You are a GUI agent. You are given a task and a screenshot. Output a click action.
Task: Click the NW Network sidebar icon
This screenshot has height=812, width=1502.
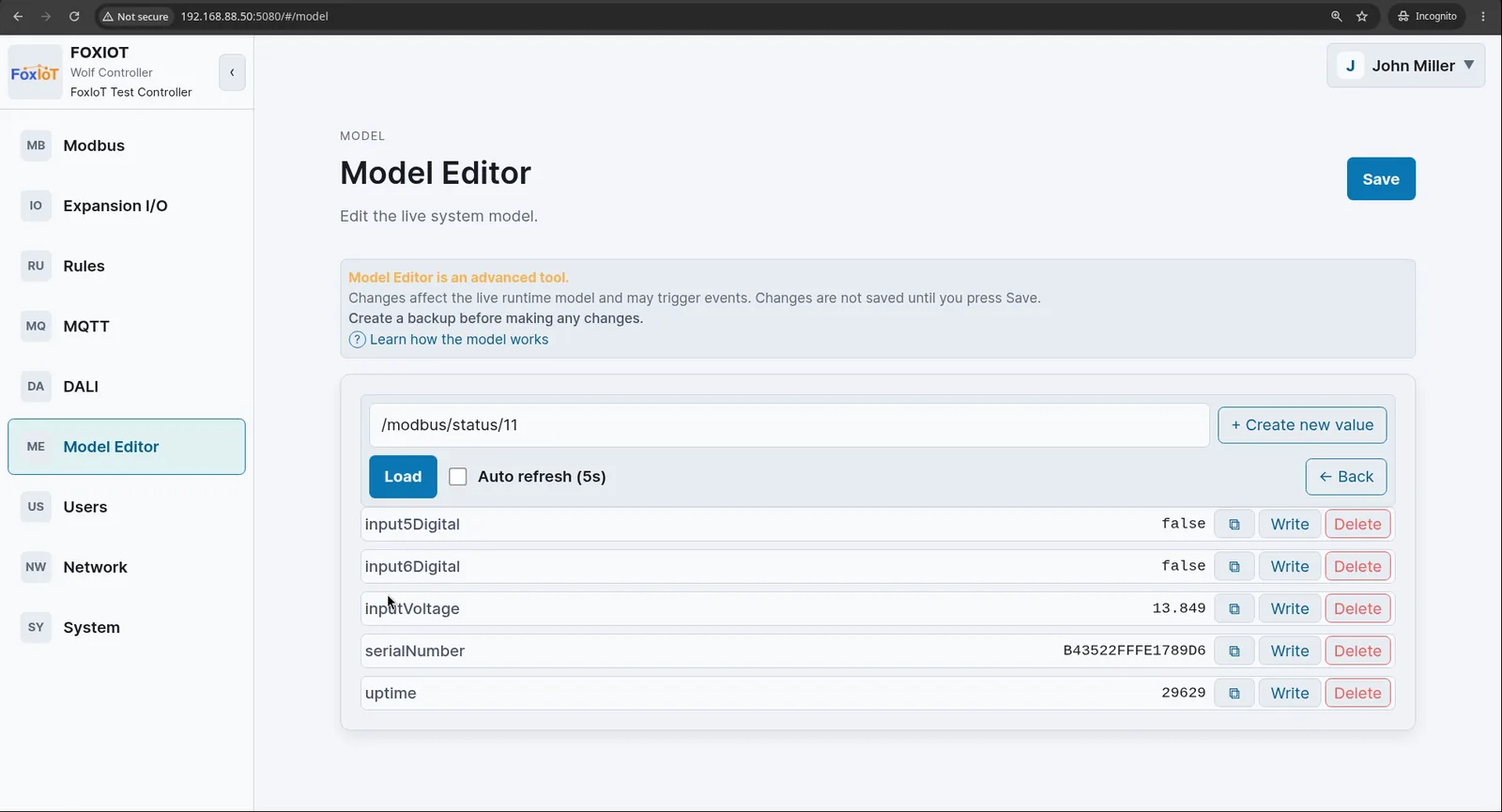point(36,567)
